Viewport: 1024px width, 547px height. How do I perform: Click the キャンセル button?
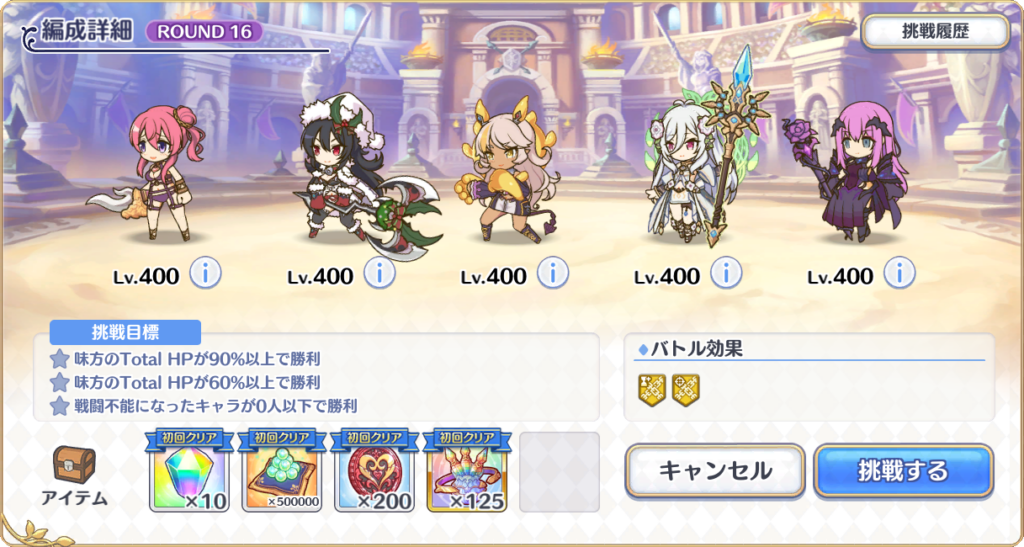tap(715, 471)
